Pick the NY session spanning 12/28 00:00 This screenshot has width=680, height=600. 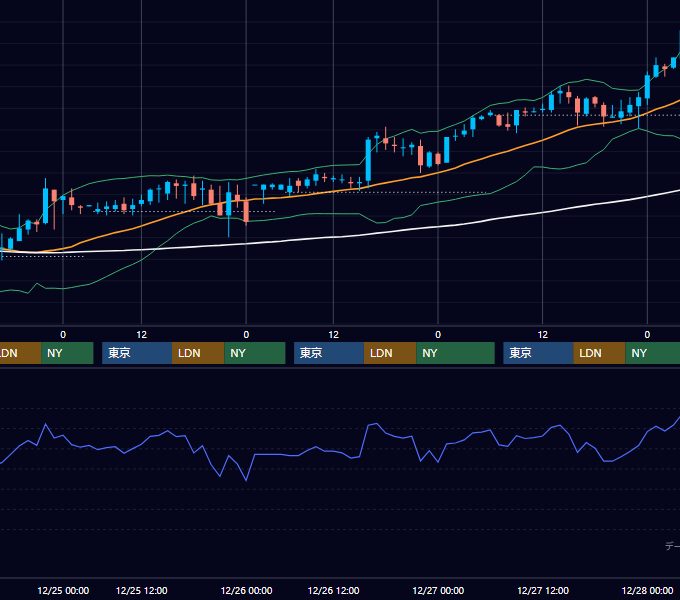(653, 353)
